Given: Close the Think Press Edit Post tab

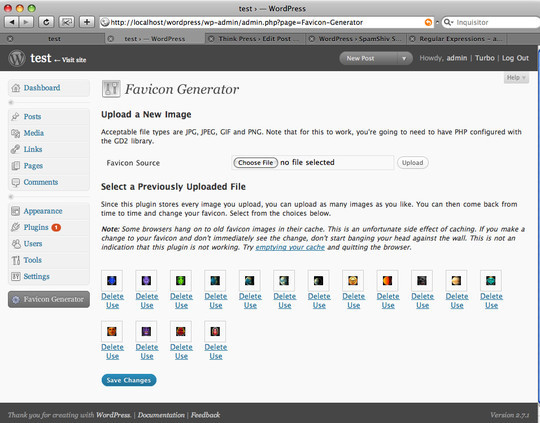Looking at the screenshot, I should coord(211,39).
